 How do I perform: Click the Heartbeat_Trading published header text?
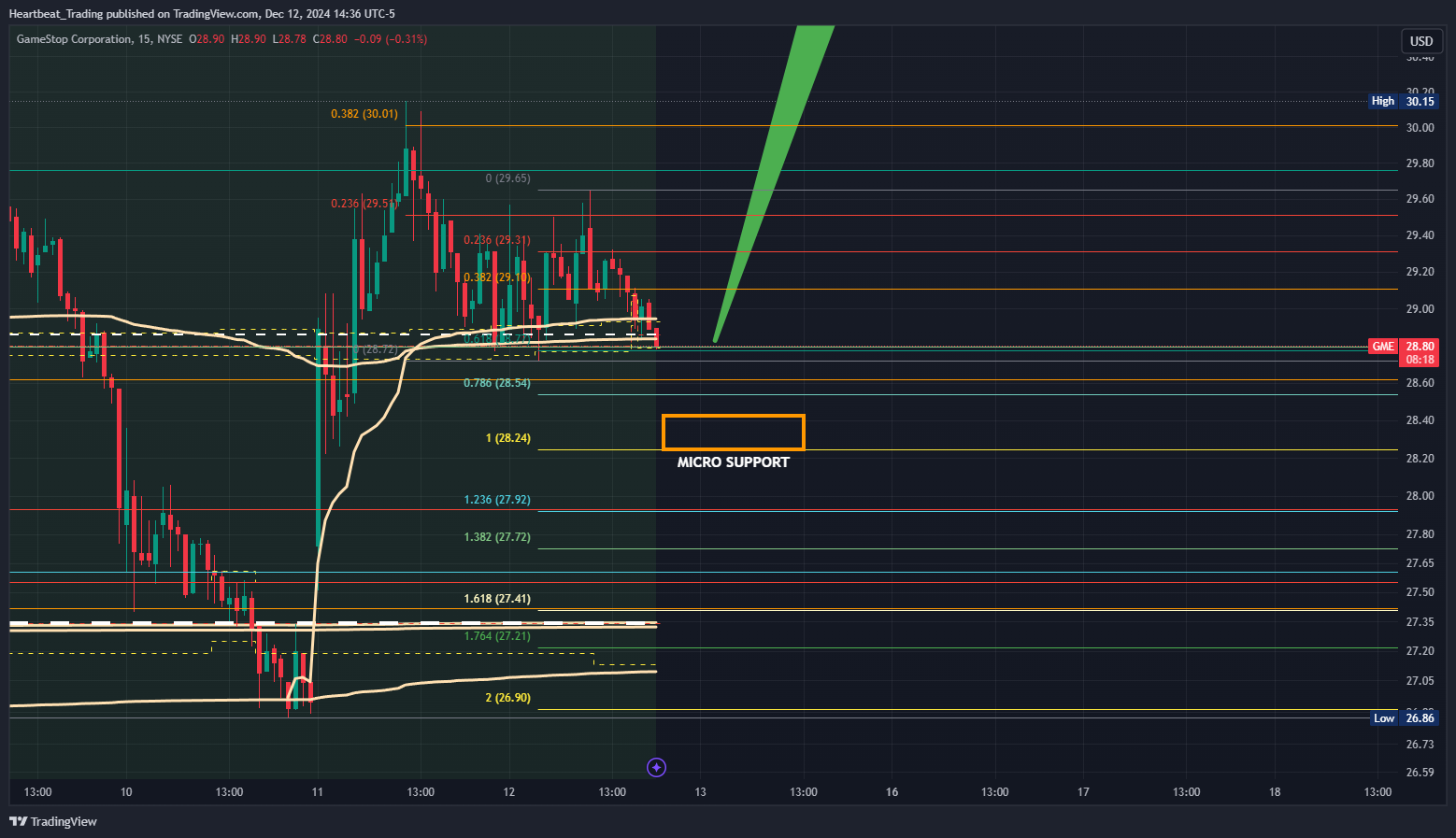coord(202,14)
